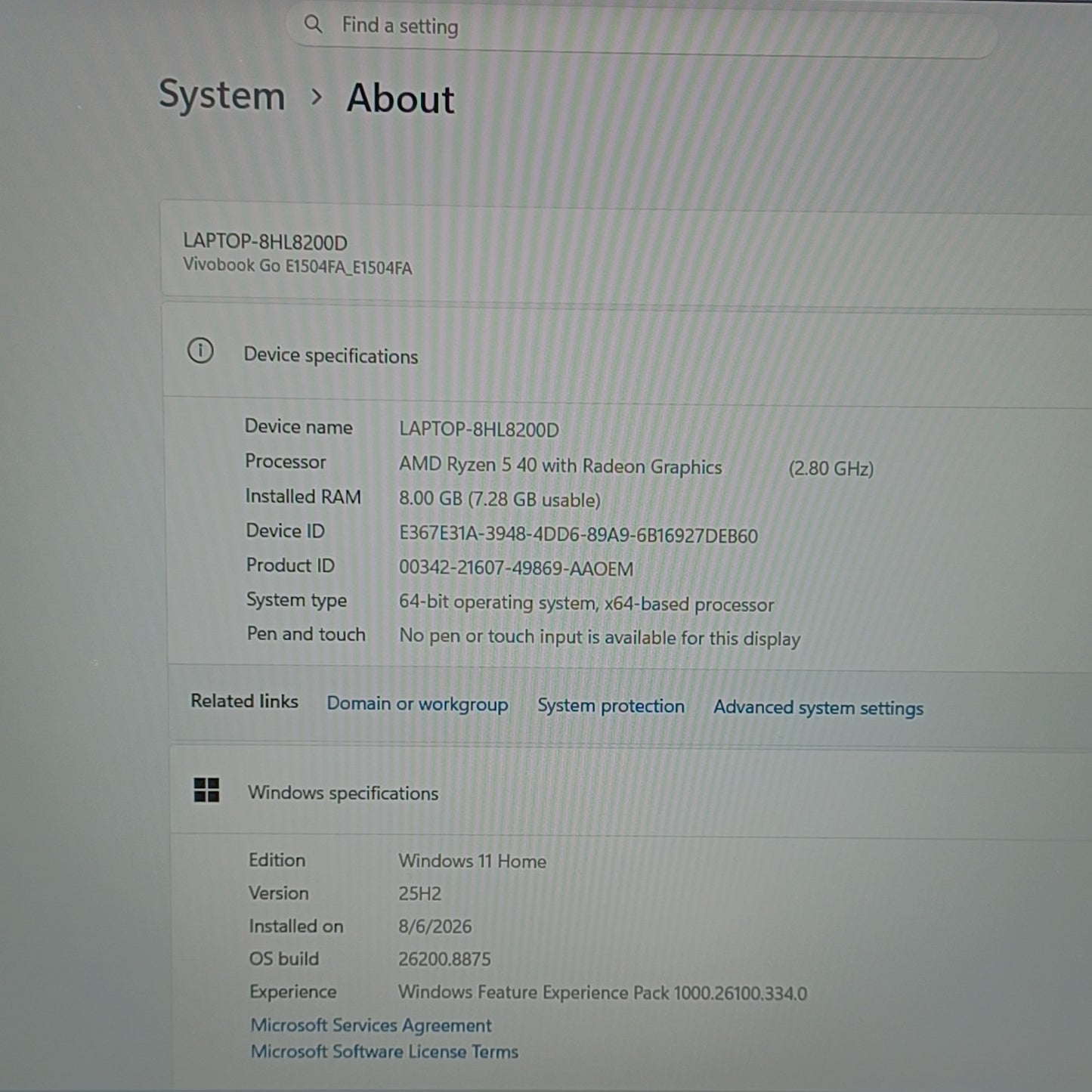Image resolution: width=1092 pixels, height=1092 pixels.
Task: Select Installed RAM value 8.00 GB
Action: [x=500, y=500]
